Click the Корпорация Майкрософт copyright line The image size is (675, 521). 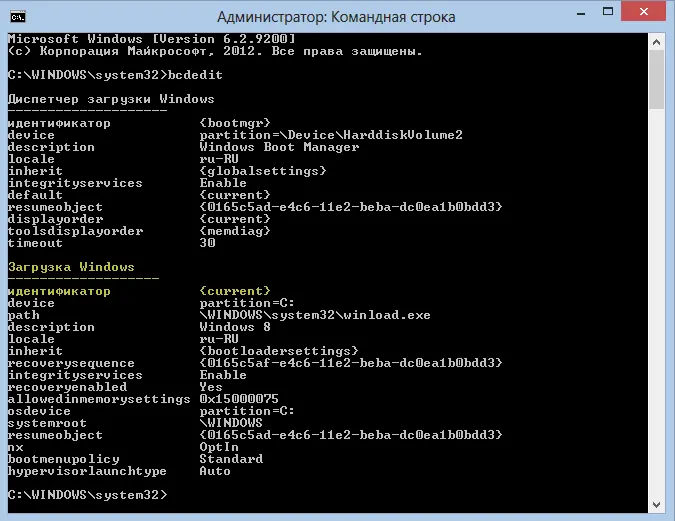click(x=215, y=51)
